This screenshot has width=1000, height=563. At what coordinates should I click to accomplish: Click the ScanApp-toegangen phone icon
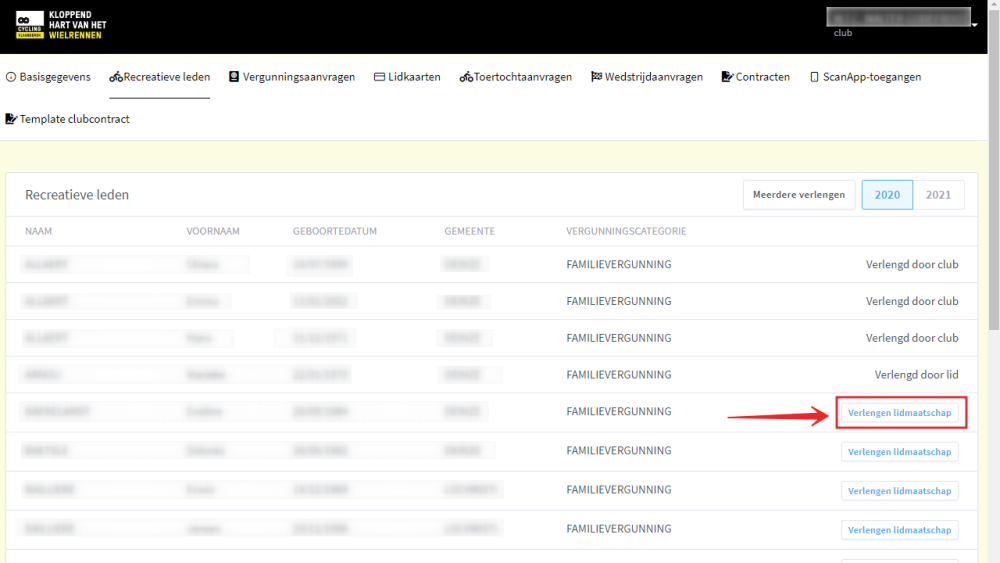click(x=814, y=77)
